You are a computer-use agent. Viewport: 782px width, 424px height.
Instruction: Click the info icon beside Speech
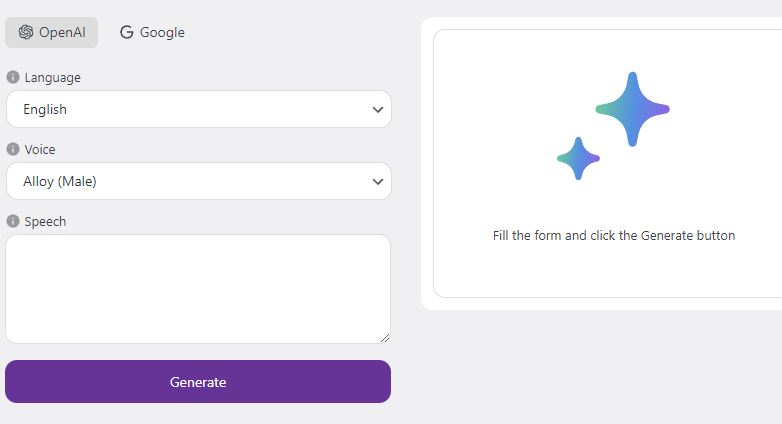click(x=13, y=221)
